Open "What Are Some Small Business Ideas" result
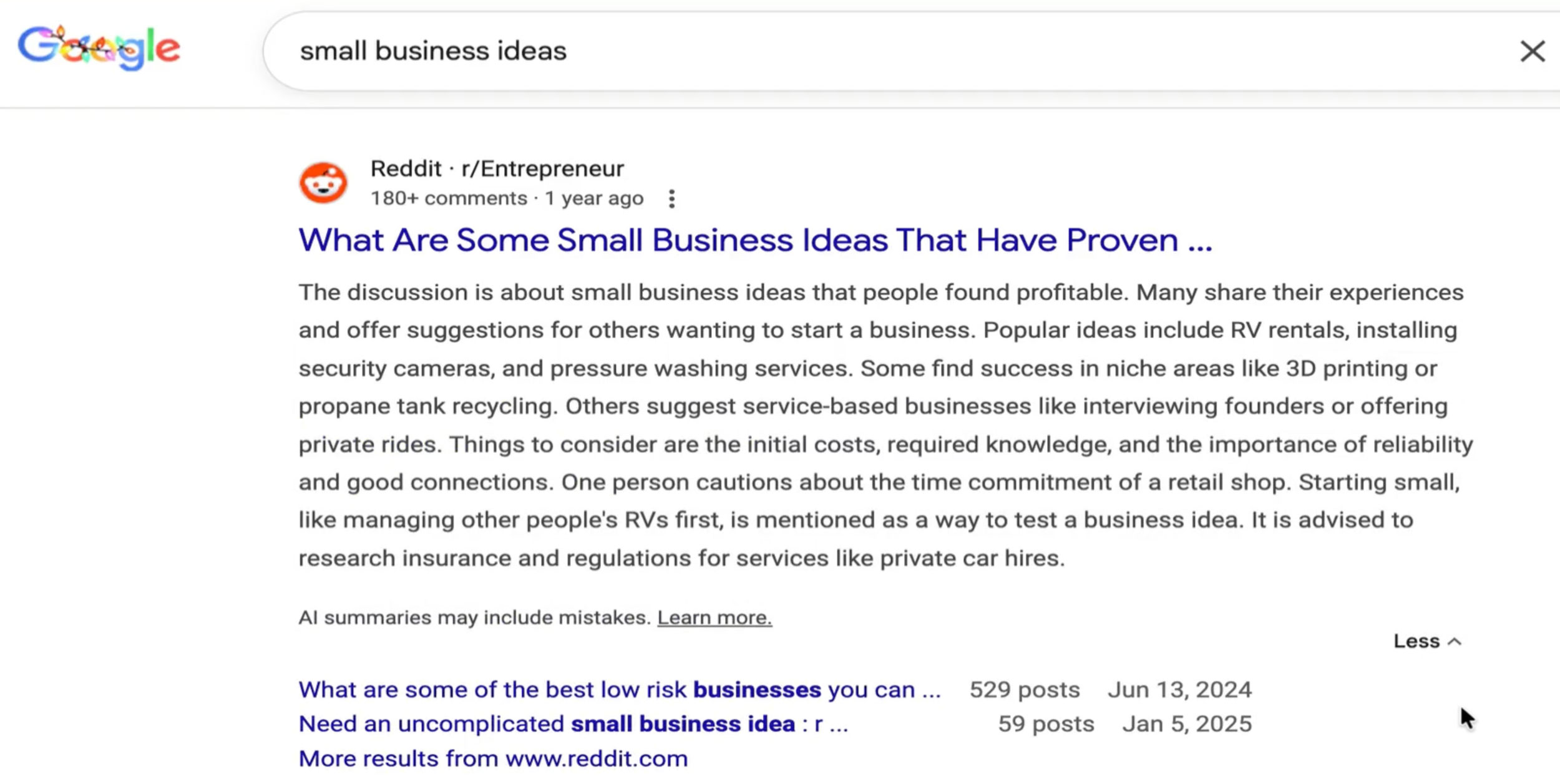 tap(755, 240)
